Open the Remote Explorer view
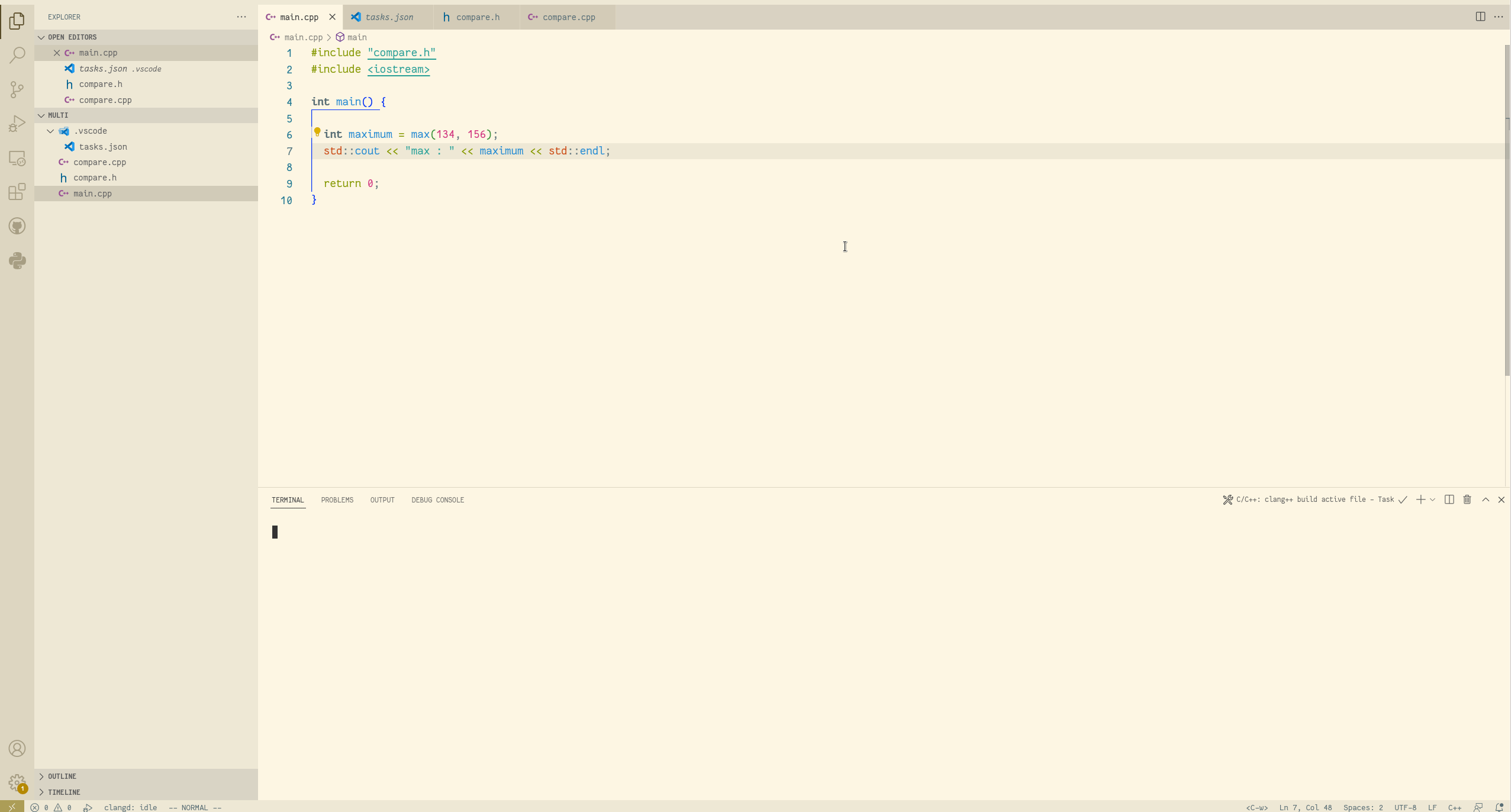The image size is (1511, 812). point(17,158)
